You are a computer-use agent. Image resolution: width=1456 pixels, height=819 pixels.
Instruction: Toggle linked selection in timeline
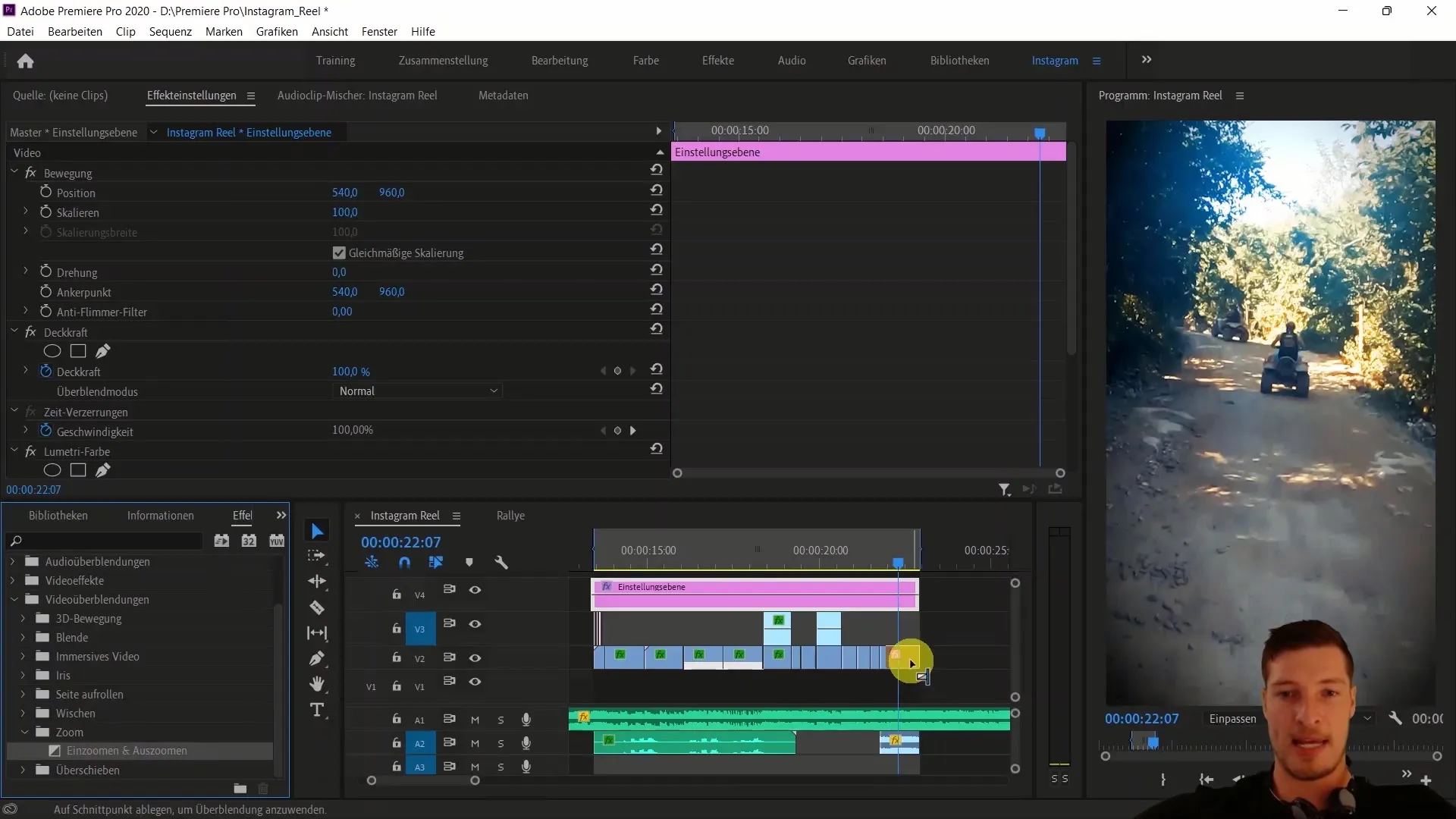[436, 563]
